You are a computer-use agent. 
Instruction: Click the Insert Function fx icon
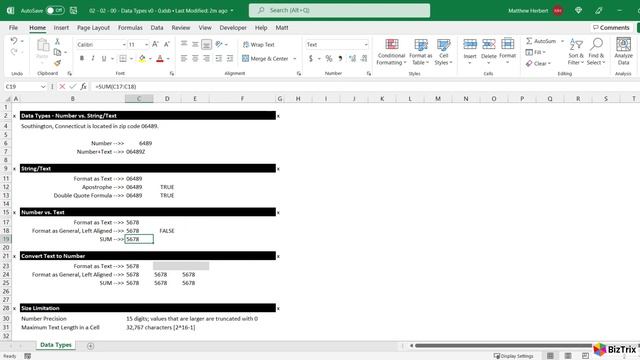coord(83,87)
